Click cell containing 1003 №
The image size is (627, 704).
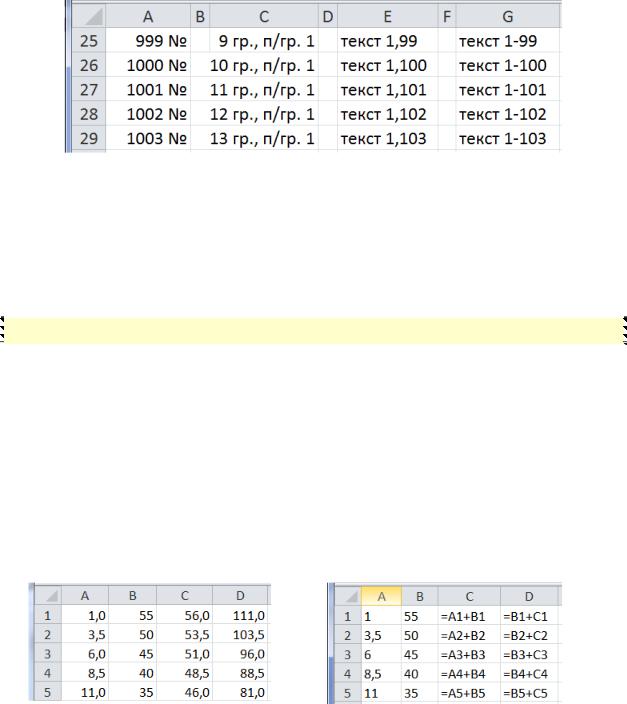pos(148,138)
